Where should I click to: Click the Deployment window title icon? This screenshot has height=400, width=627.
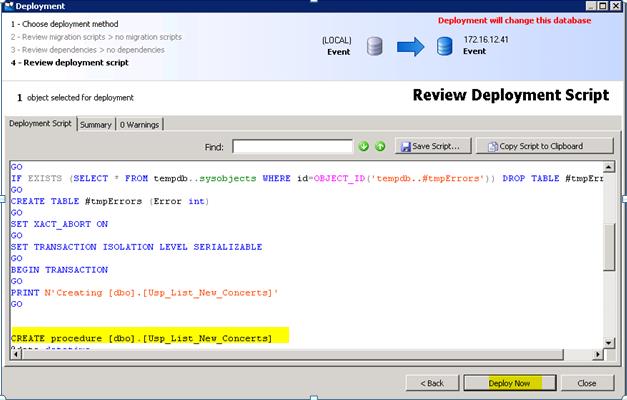pos(8,6)
